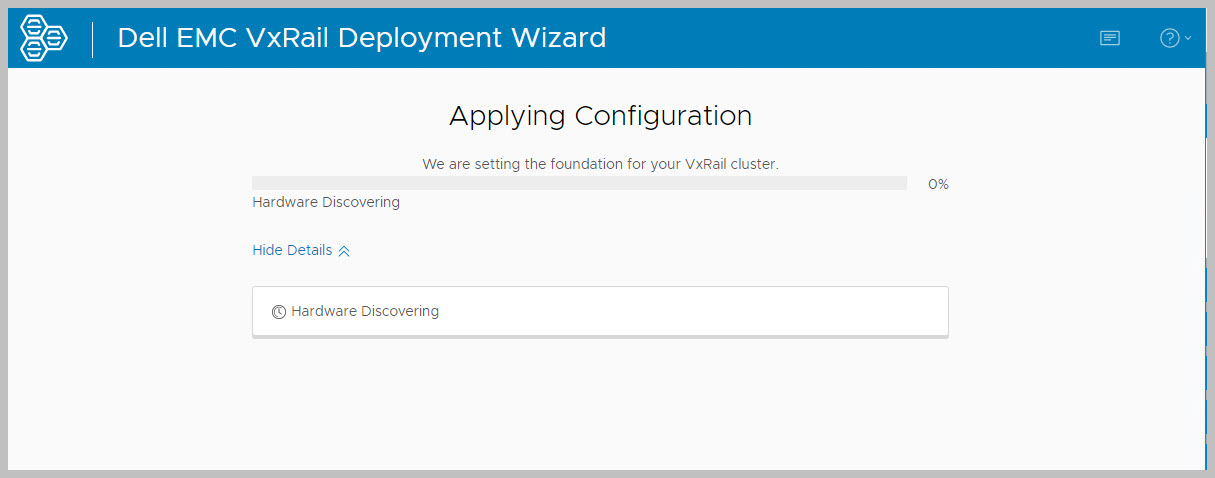Open the messages icon in header

1109,38
